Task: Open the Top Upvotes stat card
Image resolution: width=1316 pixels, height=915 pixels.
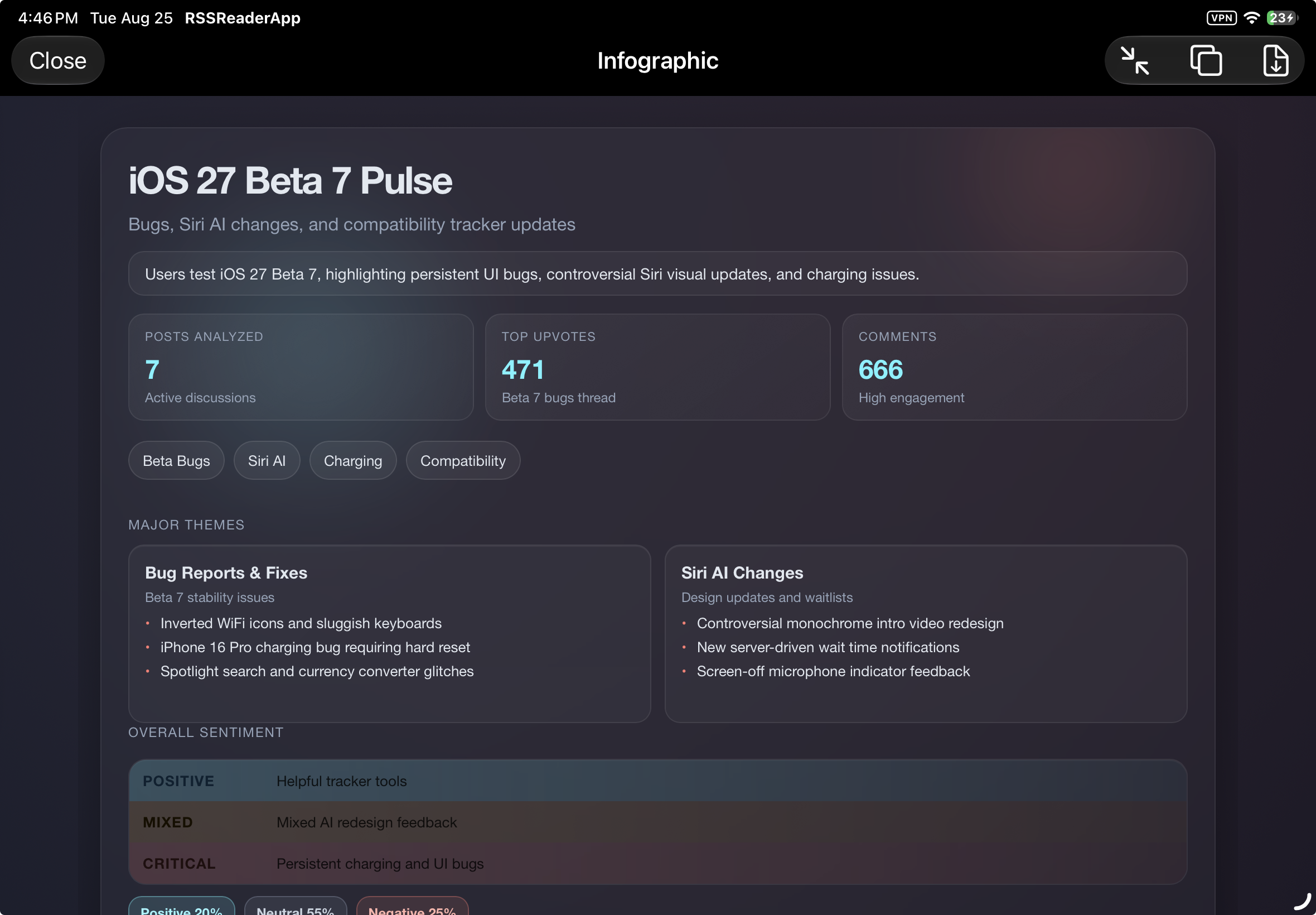Action: point(657,367)
